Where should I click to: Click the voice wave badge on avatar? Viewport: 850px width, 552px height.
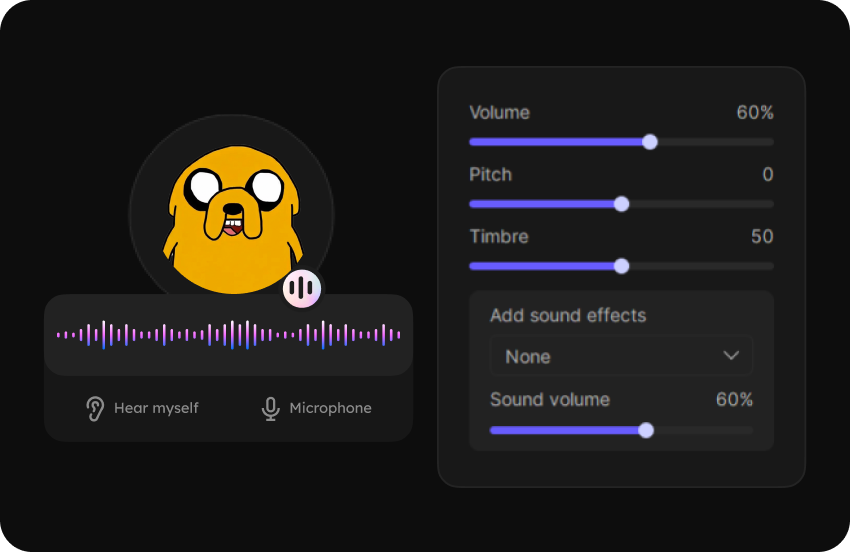click(x=301, y=288)
